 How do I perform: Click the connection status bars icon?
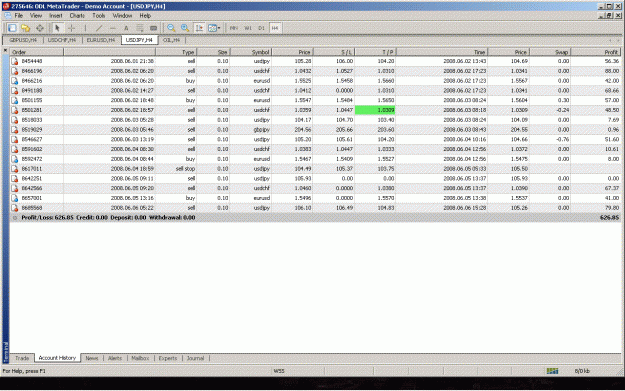[x=552, y=371]
